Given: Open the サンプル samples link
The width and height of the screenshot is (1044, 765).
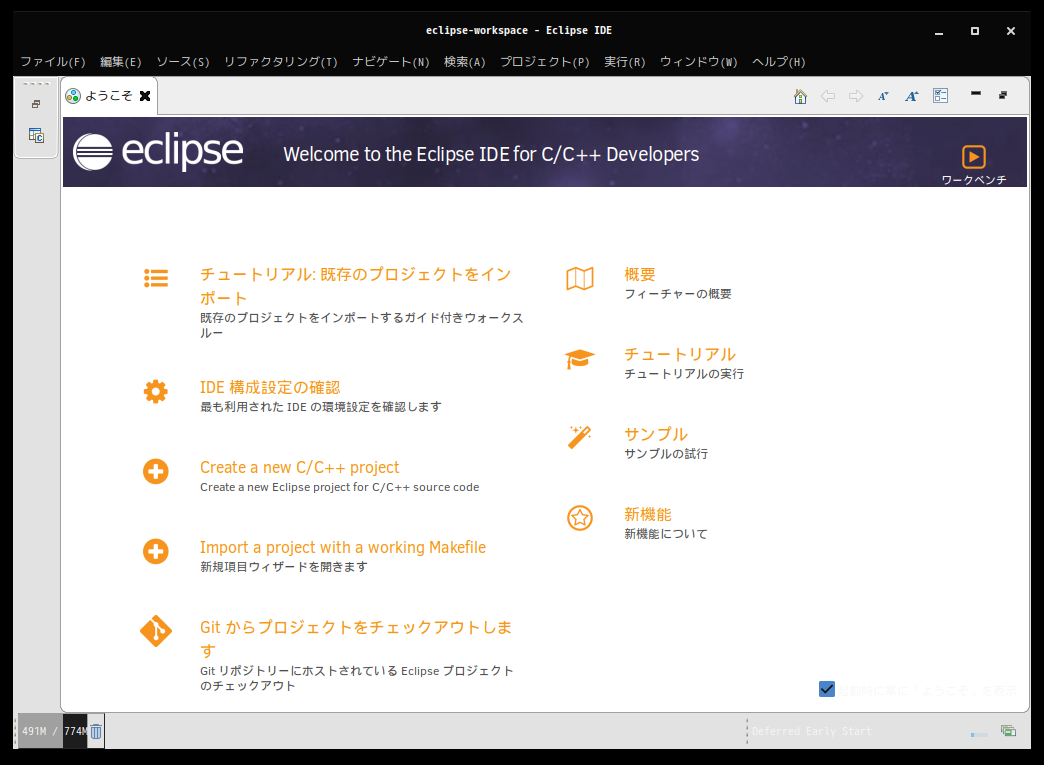Looking at the screenshot, I should (x=656, y=434).
